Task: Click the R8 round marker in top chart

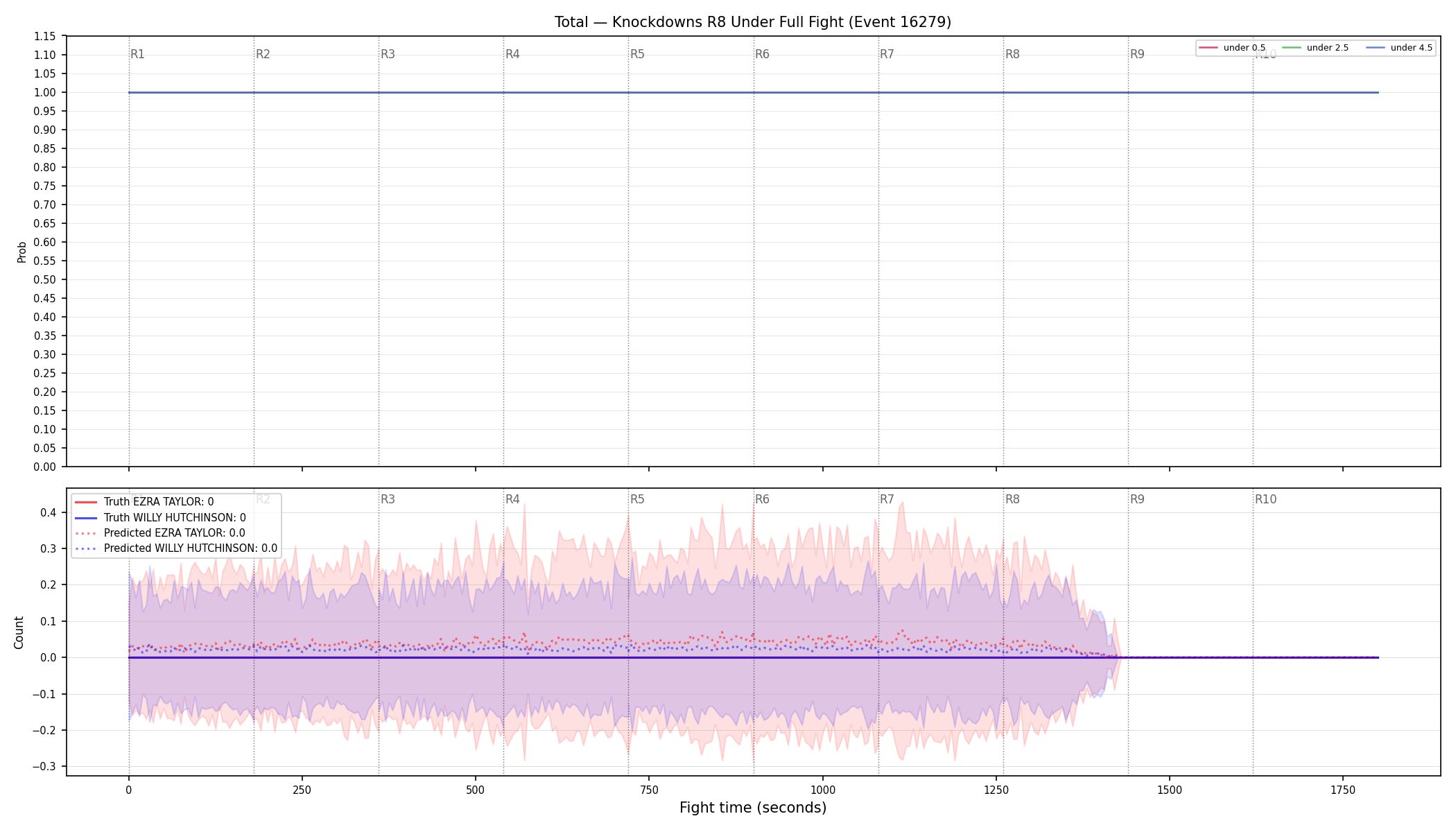Action: point(1012,54)
